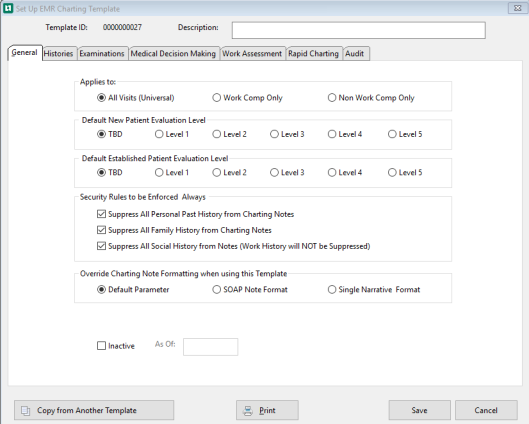Uncheck Suppress All Family History checkbox
The width and height of the screenshot is (529, 424).
(101, 230)
